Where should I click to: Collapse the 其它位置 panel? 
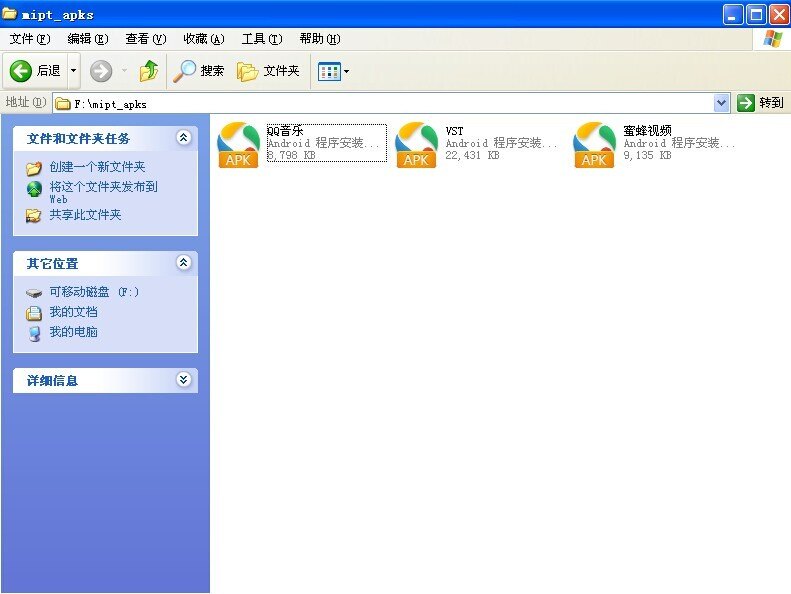click(x=183, y=263)
